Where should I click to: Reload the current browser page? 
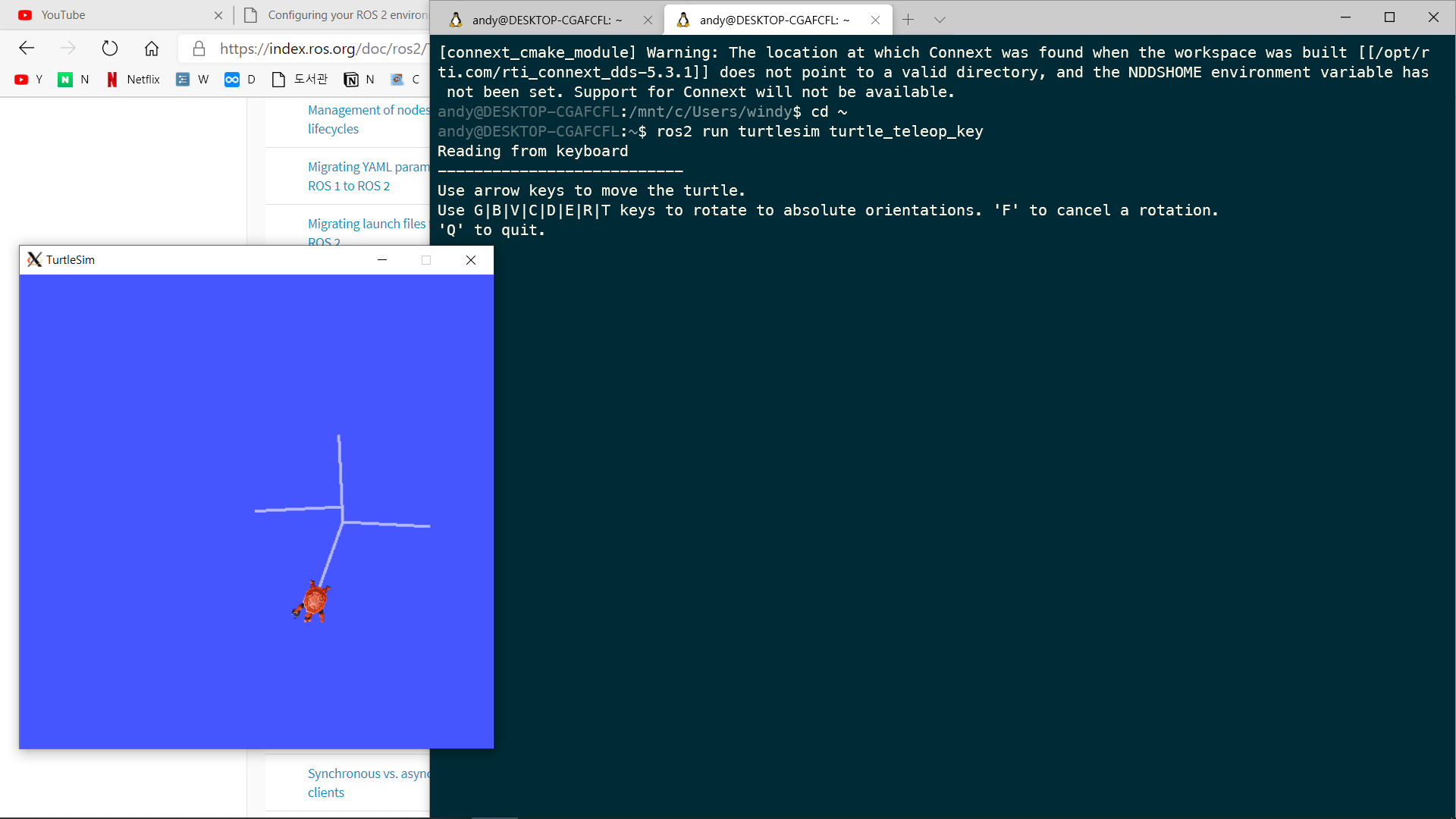(110, 49)
